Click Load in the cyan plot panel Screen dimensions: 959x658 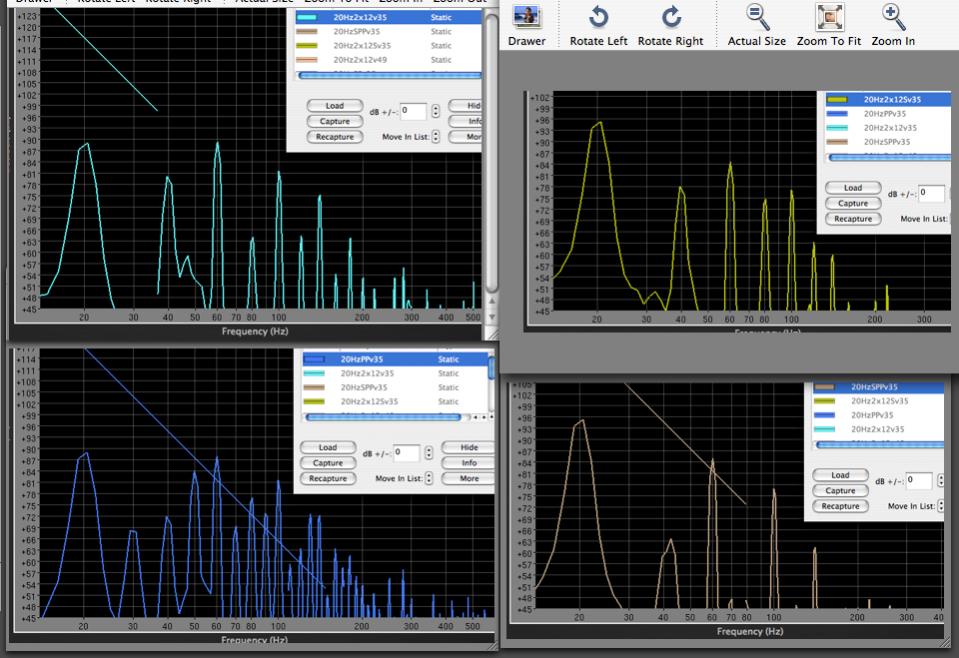click(335, 106)
